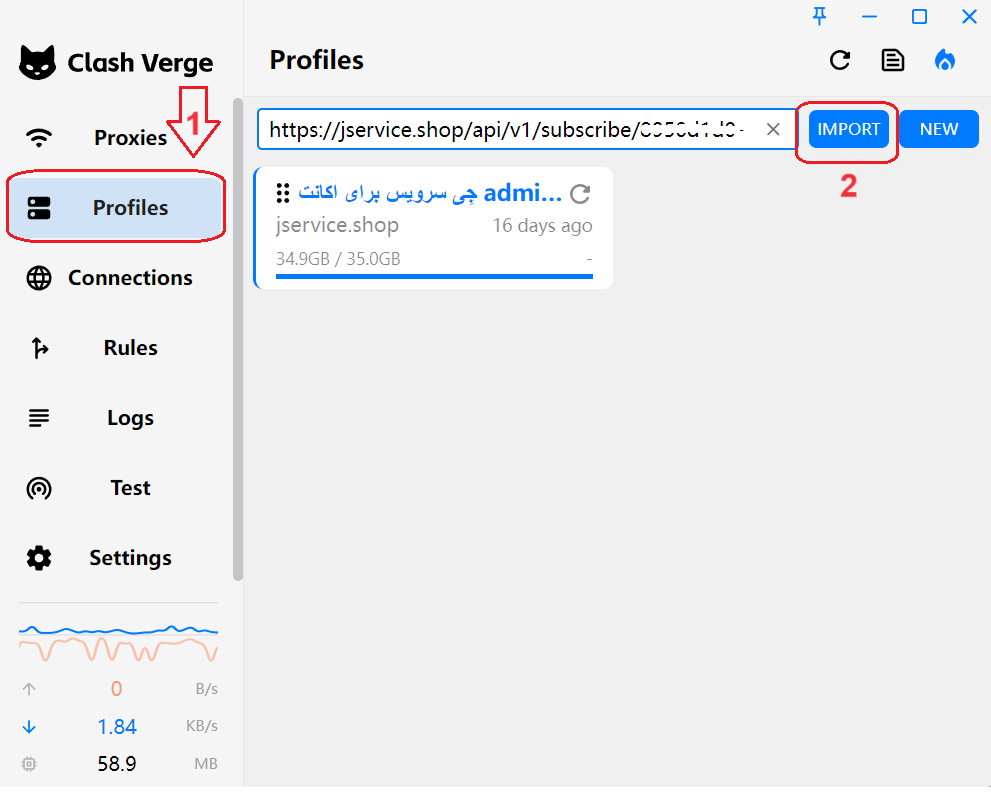
Task: Grab the profile card drag handle
Action: [x=283, y=192]
